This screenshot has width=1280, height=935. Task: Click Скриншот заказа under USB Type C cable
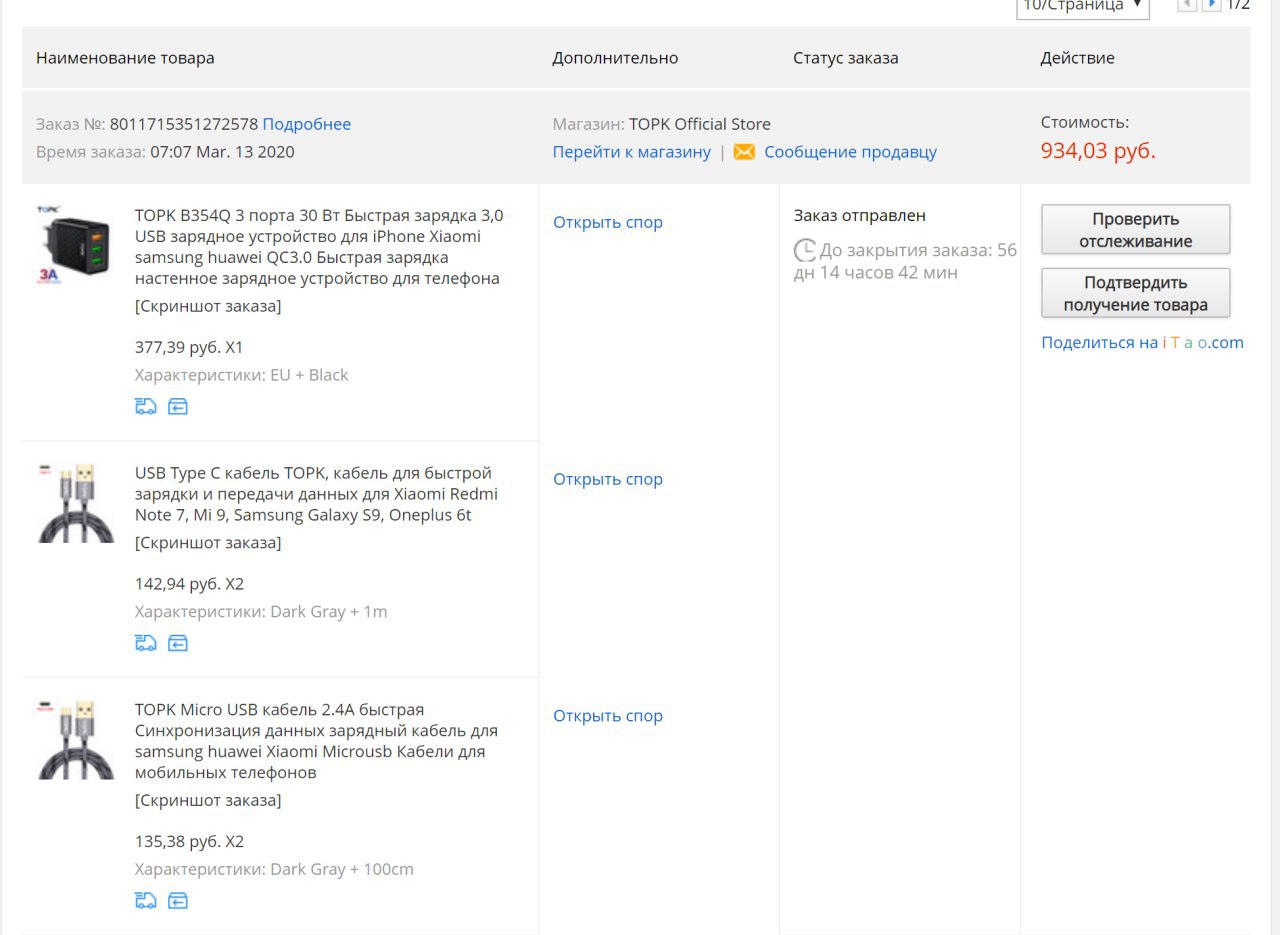coord(208,543)
